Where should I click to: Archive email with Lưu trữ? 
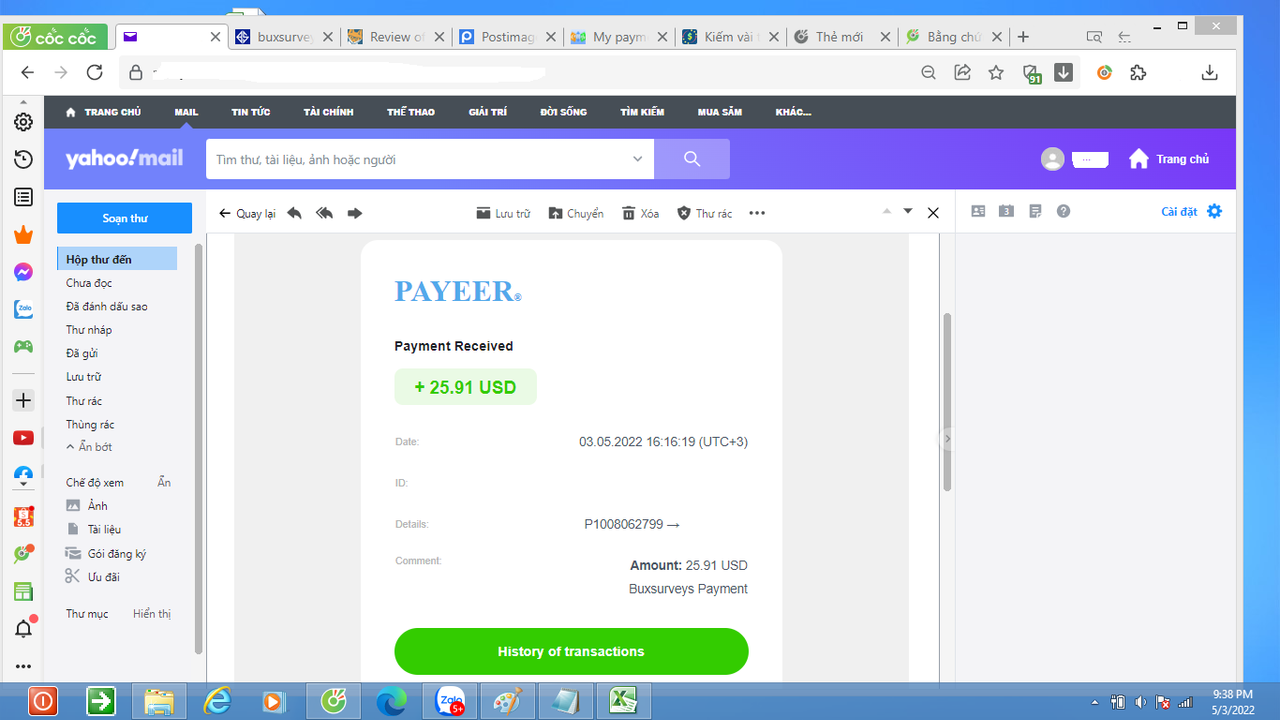click(x=503, y=213)
